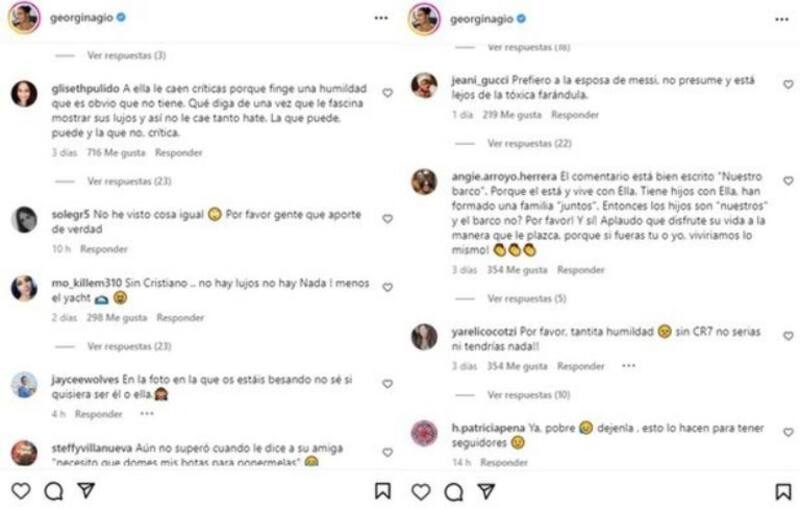This screenshot has width=800, height=509.
Task: Open comment bubble icon on right post
Action: pyautogui.click(x=453, y=491)
